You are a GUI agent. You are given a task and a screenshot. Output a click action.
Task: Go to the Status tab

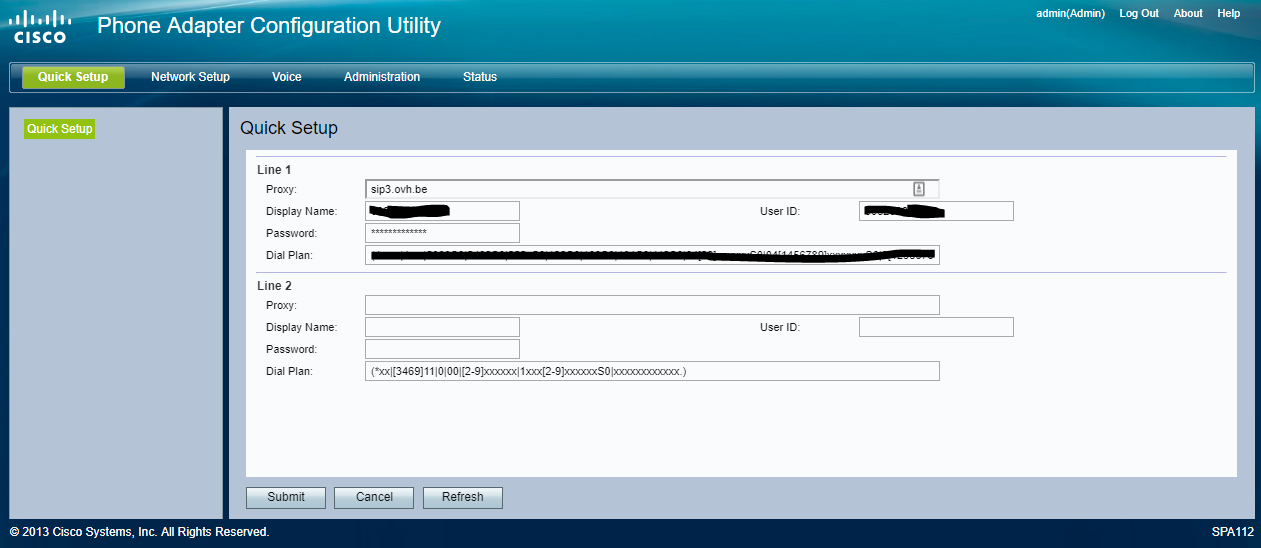(x=479, y=77)
